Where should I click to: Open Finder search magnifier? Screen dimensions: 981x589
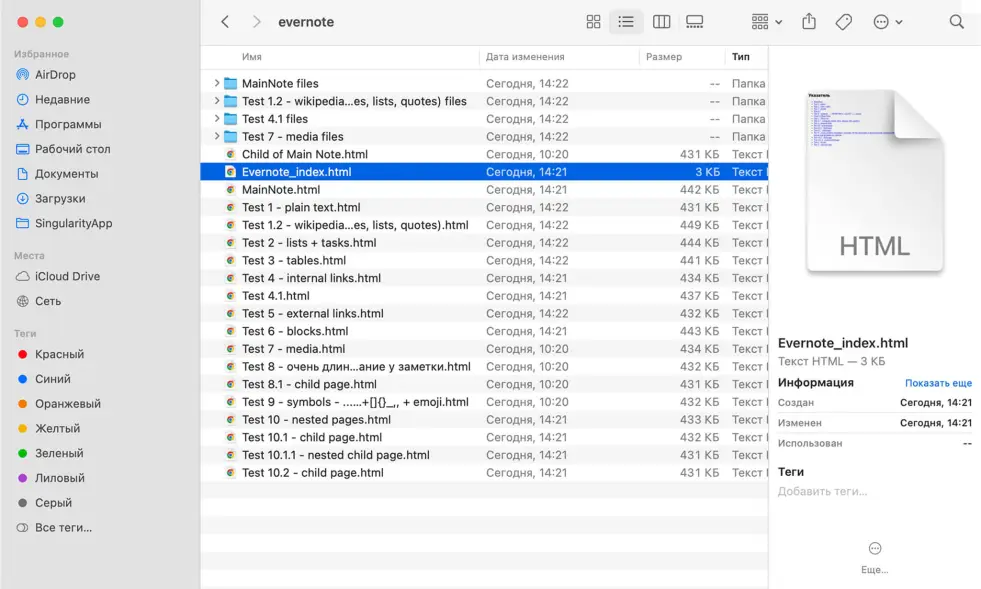click(x=956, y=22)
